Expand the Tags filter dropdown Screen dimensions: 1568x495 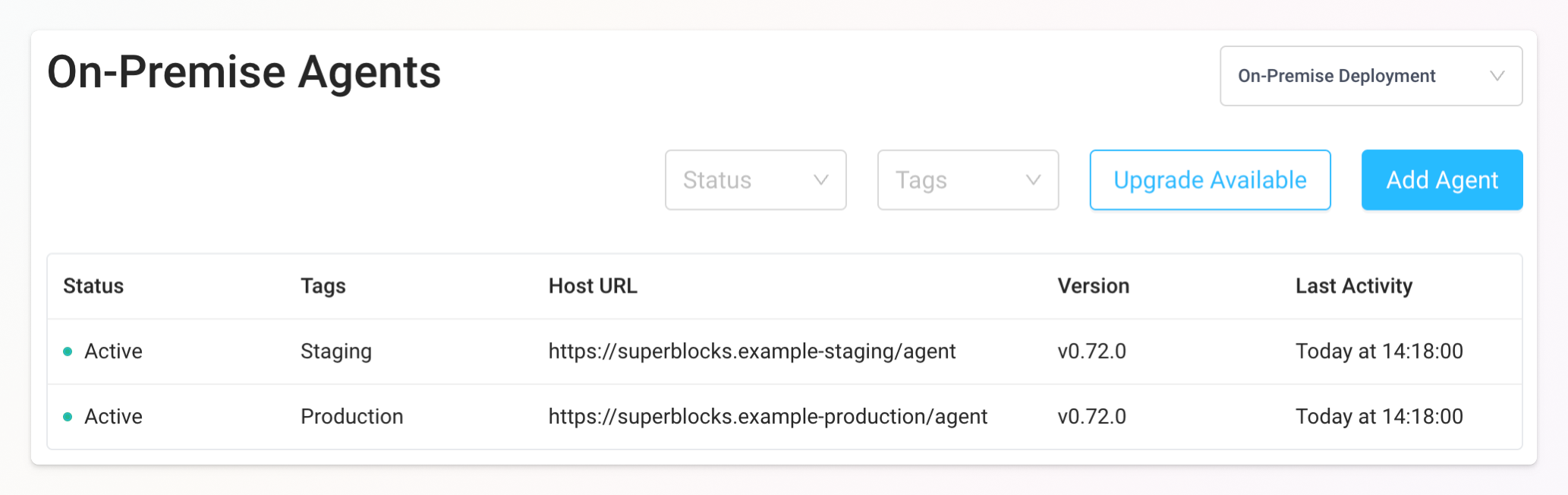[967, 180]
